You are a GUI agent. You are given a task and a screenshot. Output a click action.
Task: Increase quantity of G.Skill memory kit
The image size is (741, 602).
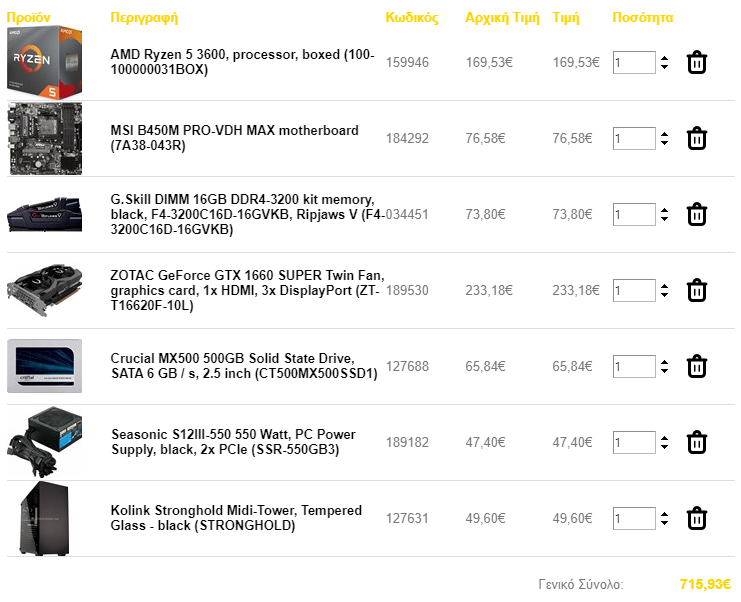[664, 211]
